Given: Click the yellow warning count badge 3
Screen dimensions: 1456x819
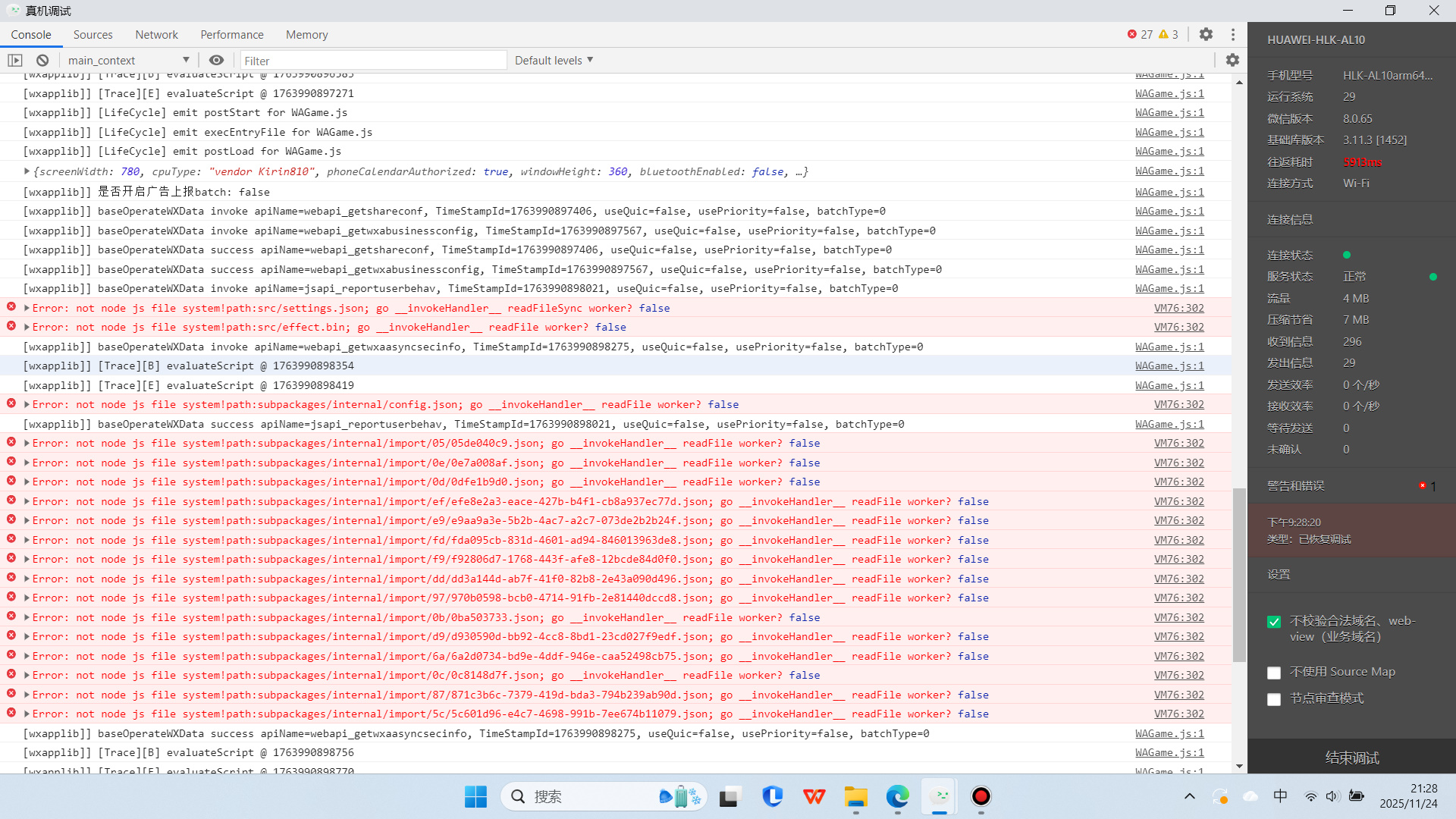Looking at the screenshot, I should (x=1169, y=34).
